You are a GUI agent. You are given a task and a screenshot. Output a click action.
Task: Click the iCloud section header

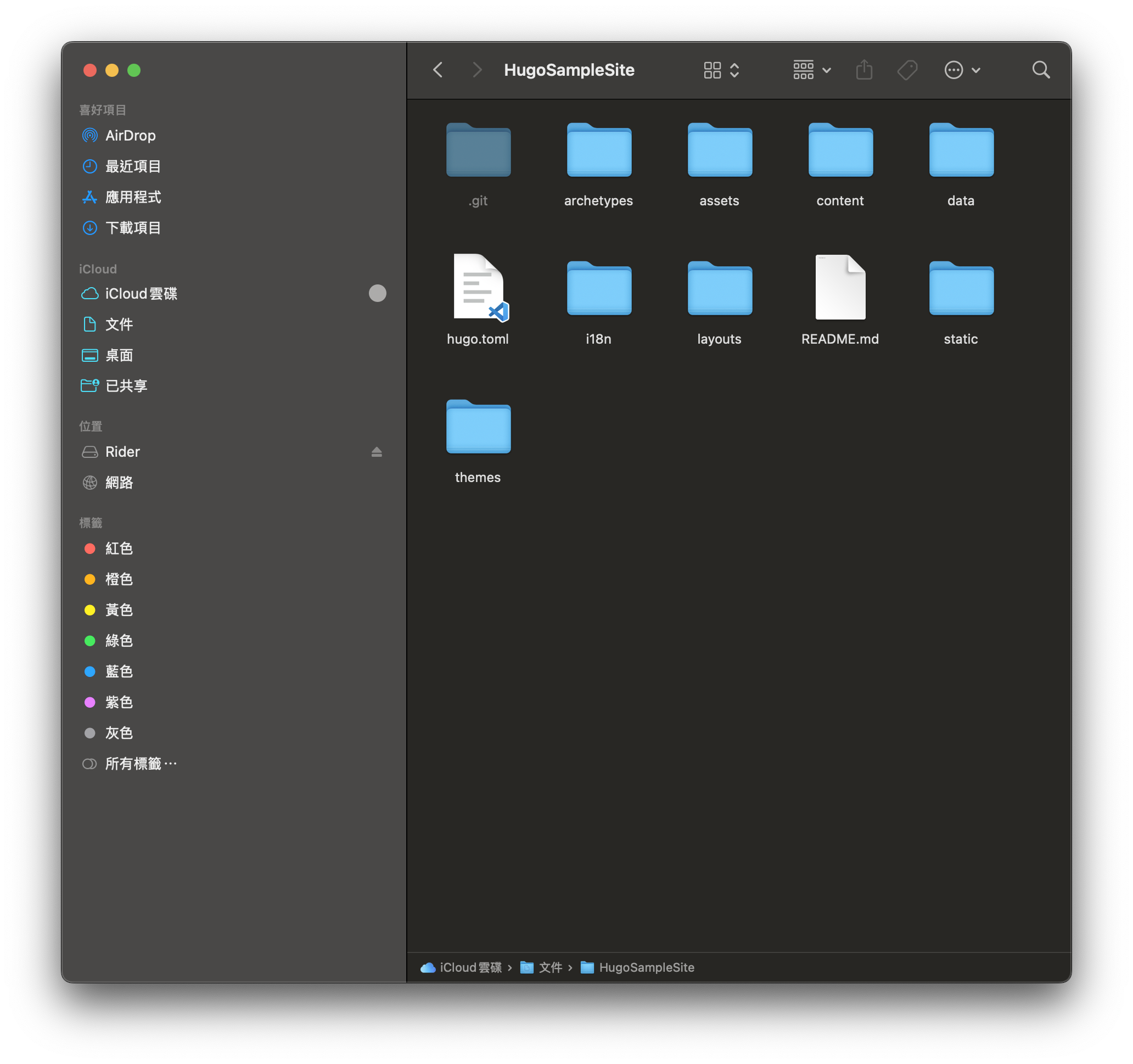98,269
